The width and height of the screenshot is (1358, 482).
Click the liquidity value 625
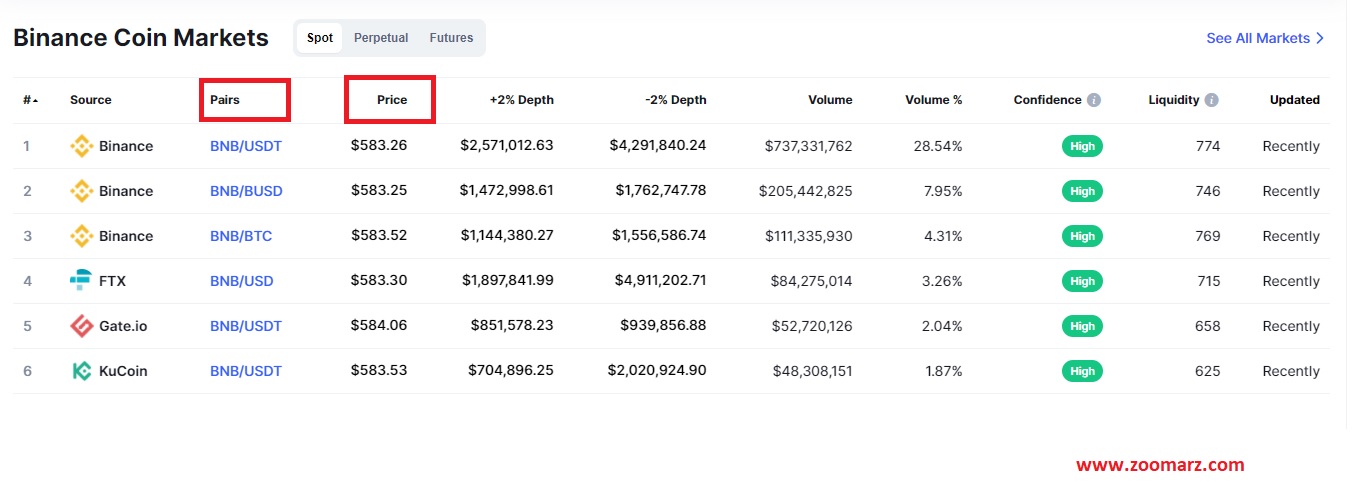click(x=1208, y=371)
